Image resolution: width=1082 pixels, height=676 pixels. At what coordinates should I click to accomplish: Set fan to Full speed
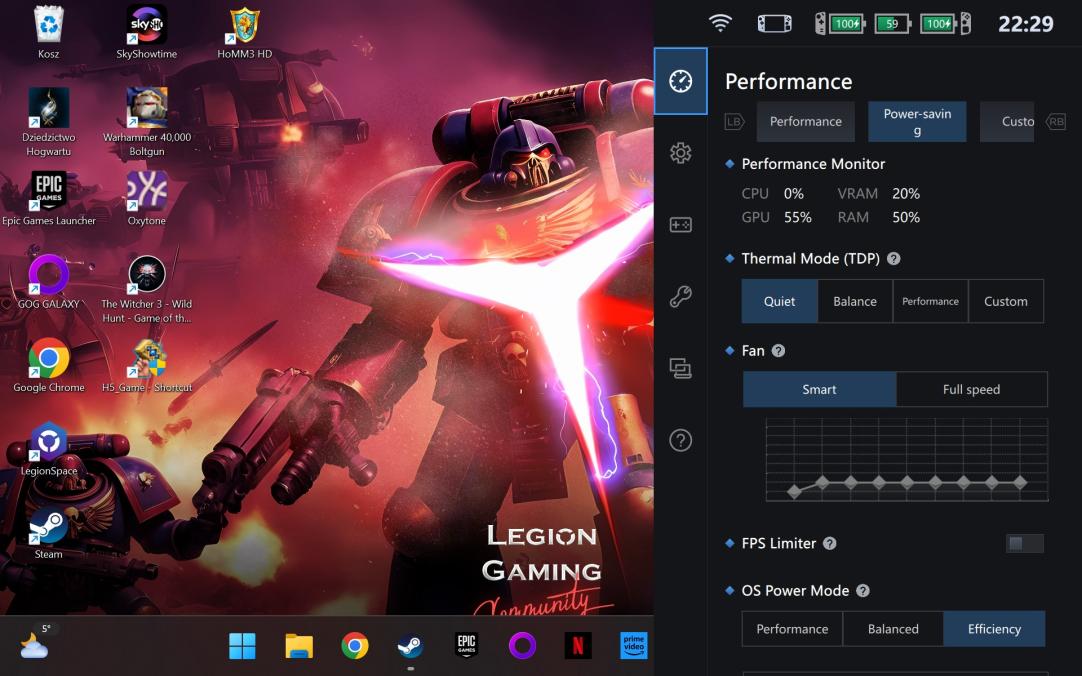pos(971,389)
